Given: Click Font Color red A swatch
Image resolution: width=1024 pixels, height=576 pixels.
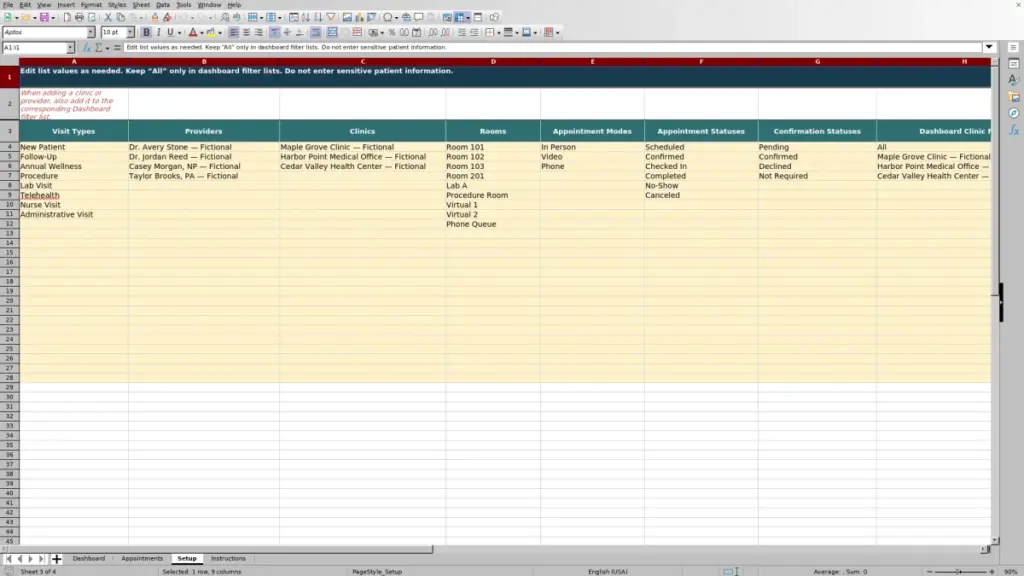Looking at the screenshot, I should coord(193,33).
